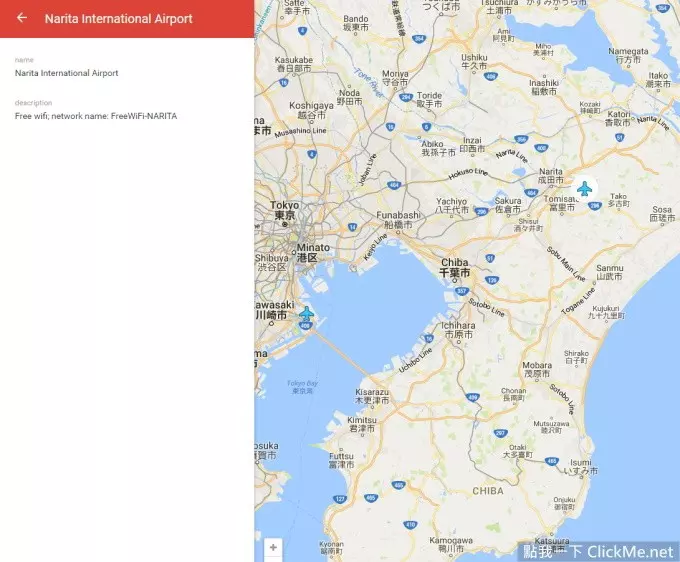
Task: Click the Chiba city label on map
Action: (454, 268)
